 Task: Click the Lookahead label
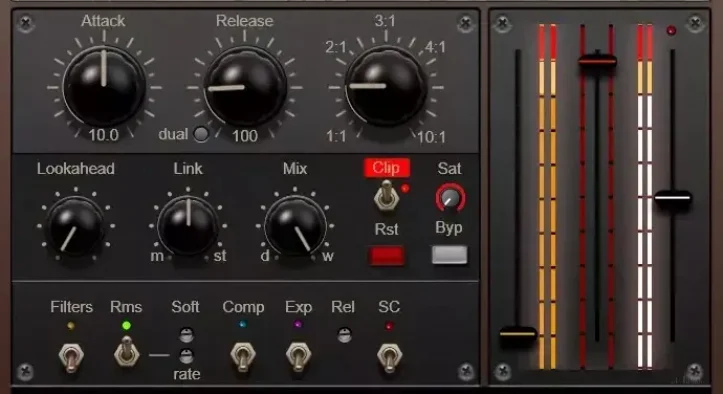[x=76, y=168]
